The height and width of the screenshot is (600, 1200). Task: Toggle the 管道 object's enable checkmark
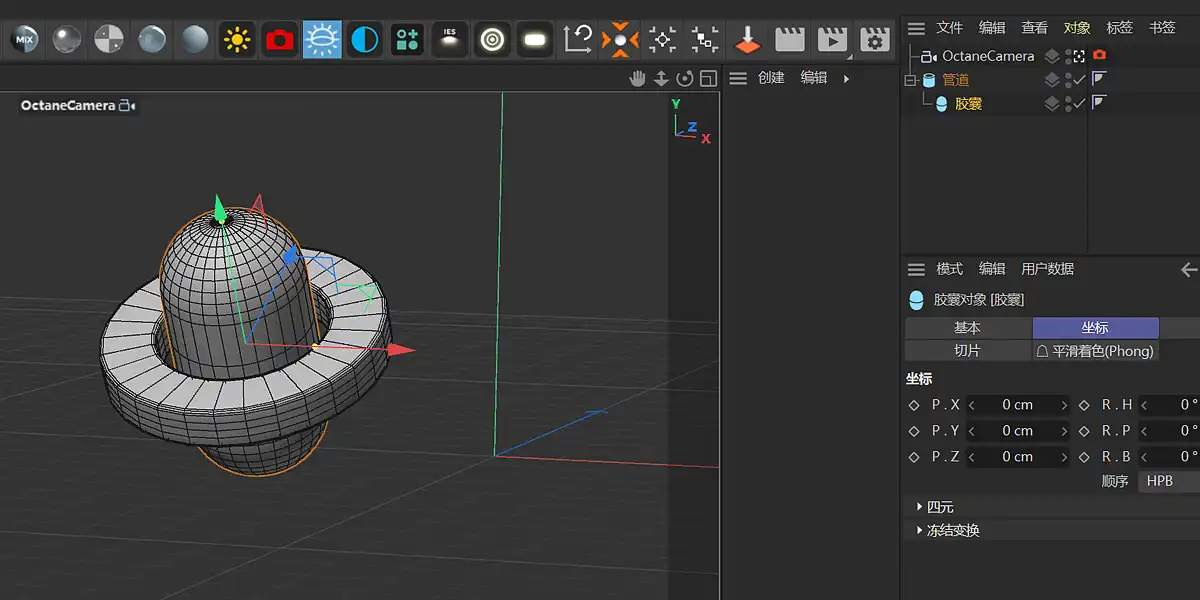(1079, 80)
